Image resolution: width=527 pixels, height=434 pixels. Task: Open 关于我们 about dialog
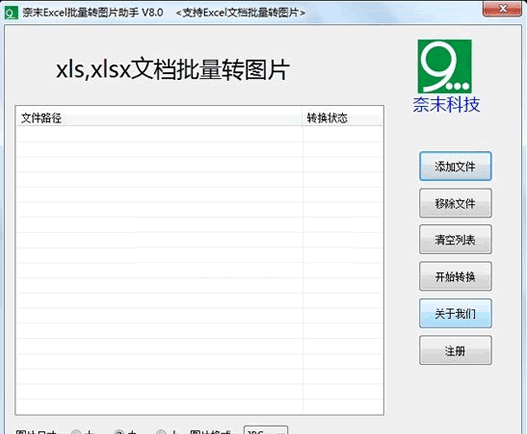(x=455, y=313)
